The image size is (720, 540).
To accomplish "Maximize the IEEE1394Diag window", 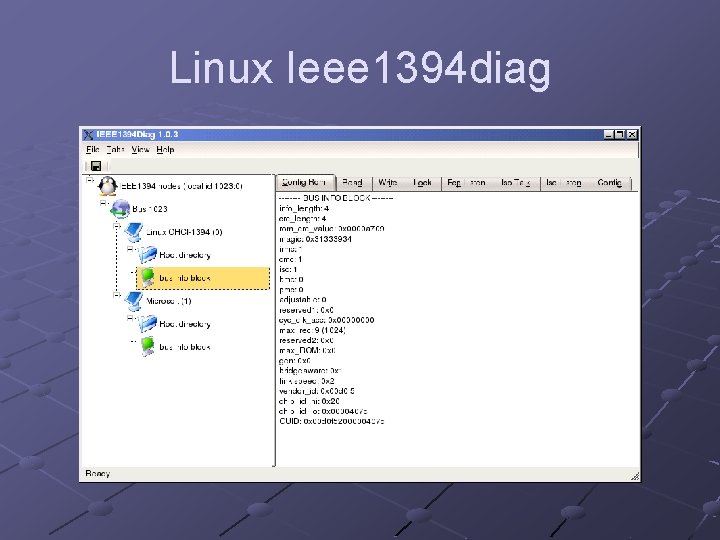I will [620, 134].
